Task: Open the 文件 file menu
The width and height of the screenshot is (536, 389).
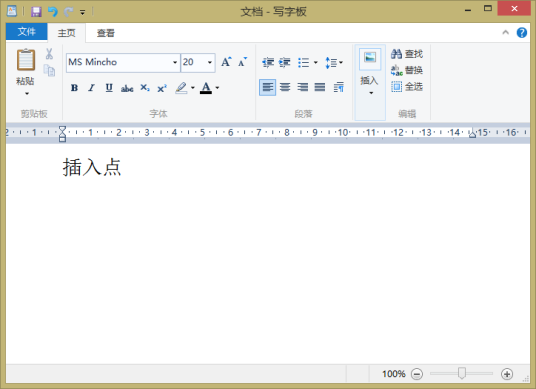Action: point(27,32)
